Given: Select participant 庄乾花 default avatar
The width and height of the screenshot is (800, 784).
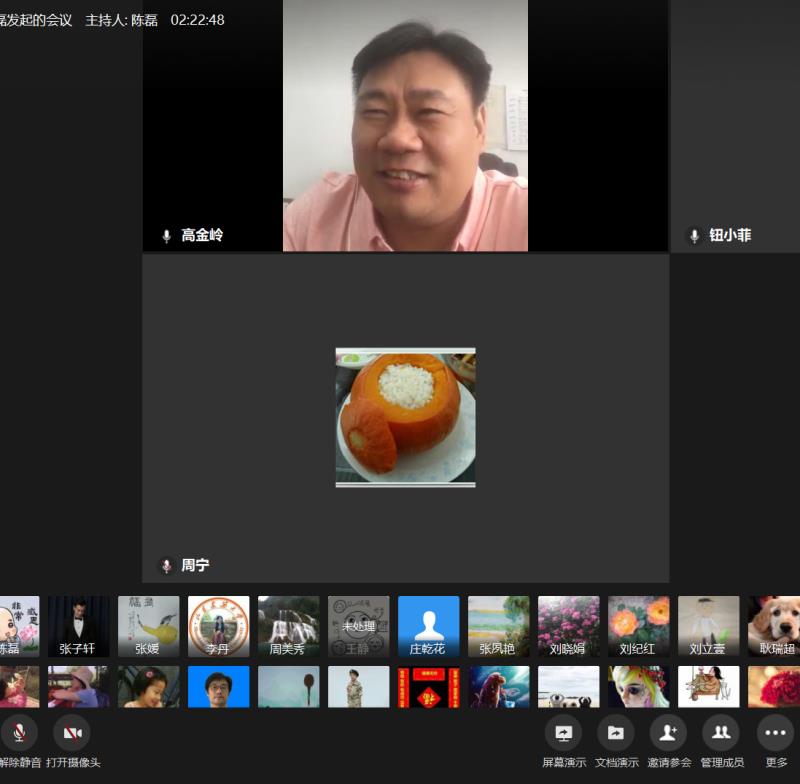Looking at the screenshot, I should [428, 626].
